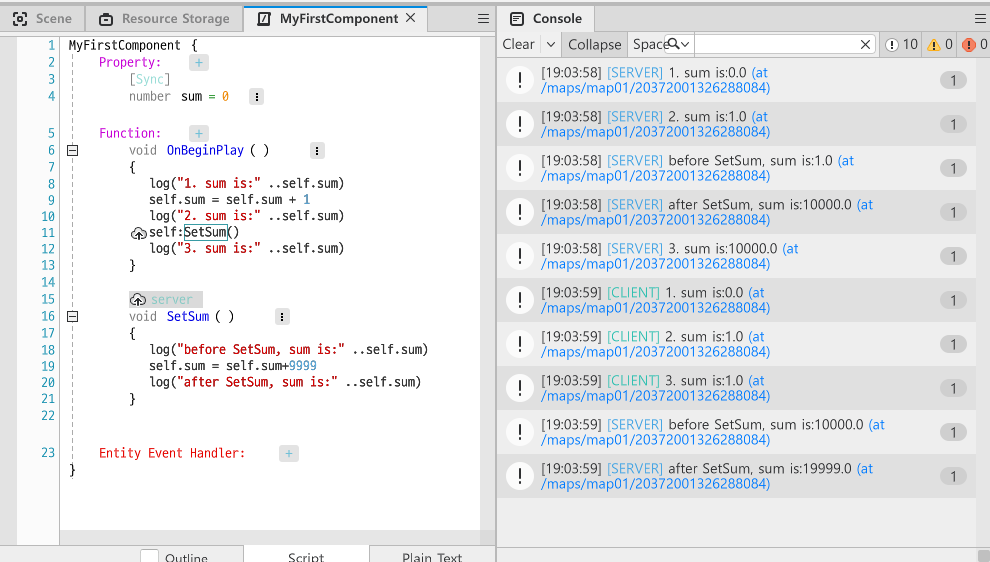Viewport: 990px width, 562px height.
Task: Click server call icon beside self:SetSum()
Action: pos(138,233)
